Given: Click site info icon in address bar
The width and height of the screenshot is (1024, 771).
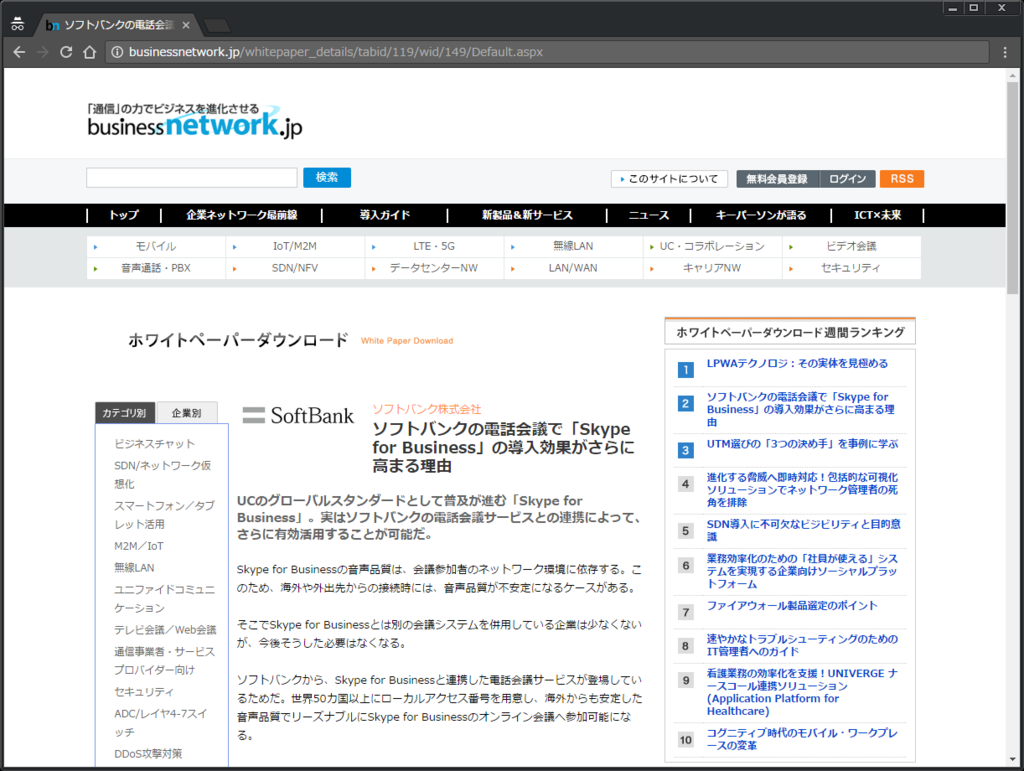Looking at the screenshot, I should pos(117,52).
